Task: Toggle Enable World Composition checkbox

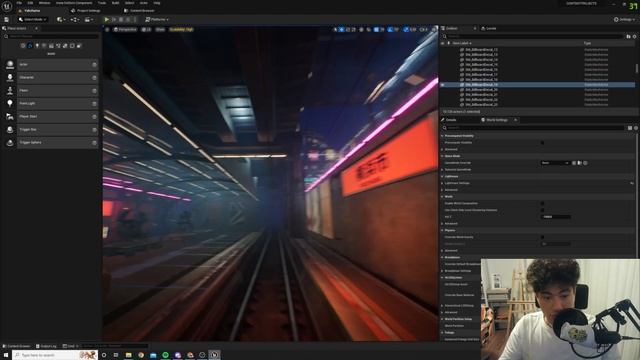Action: click(542, 203)
